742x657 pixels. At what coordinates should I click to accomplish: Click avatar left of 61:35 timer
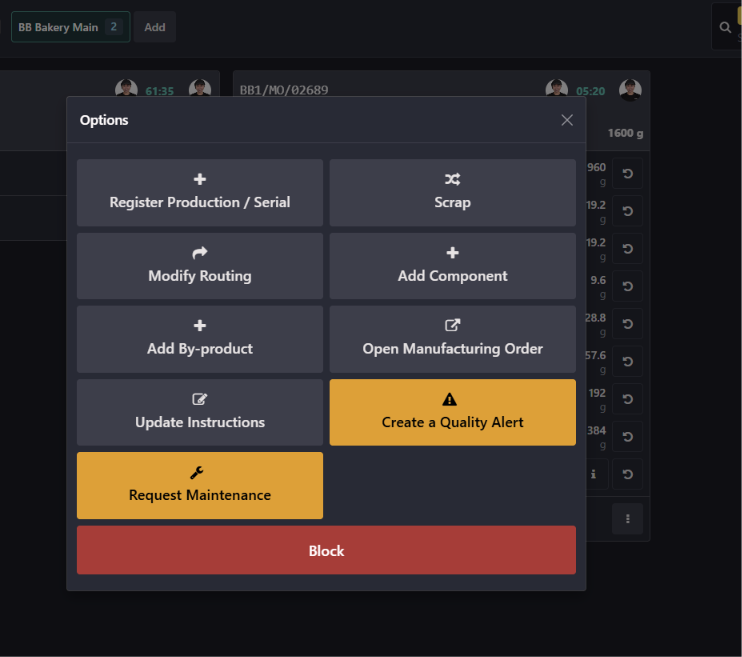point(126,89)
